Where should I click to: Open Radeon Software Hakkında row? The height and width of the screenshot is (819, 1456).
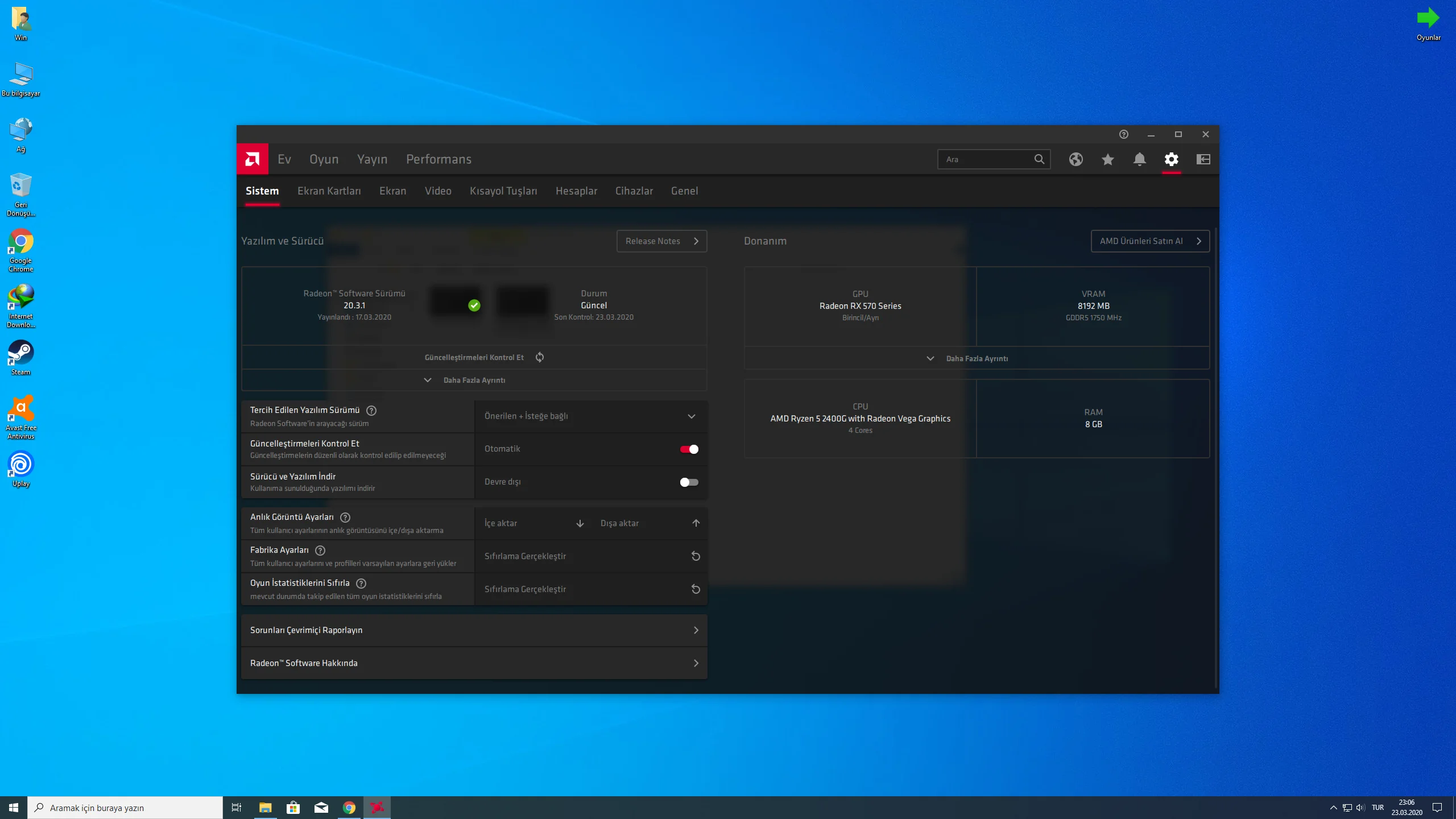474,663
